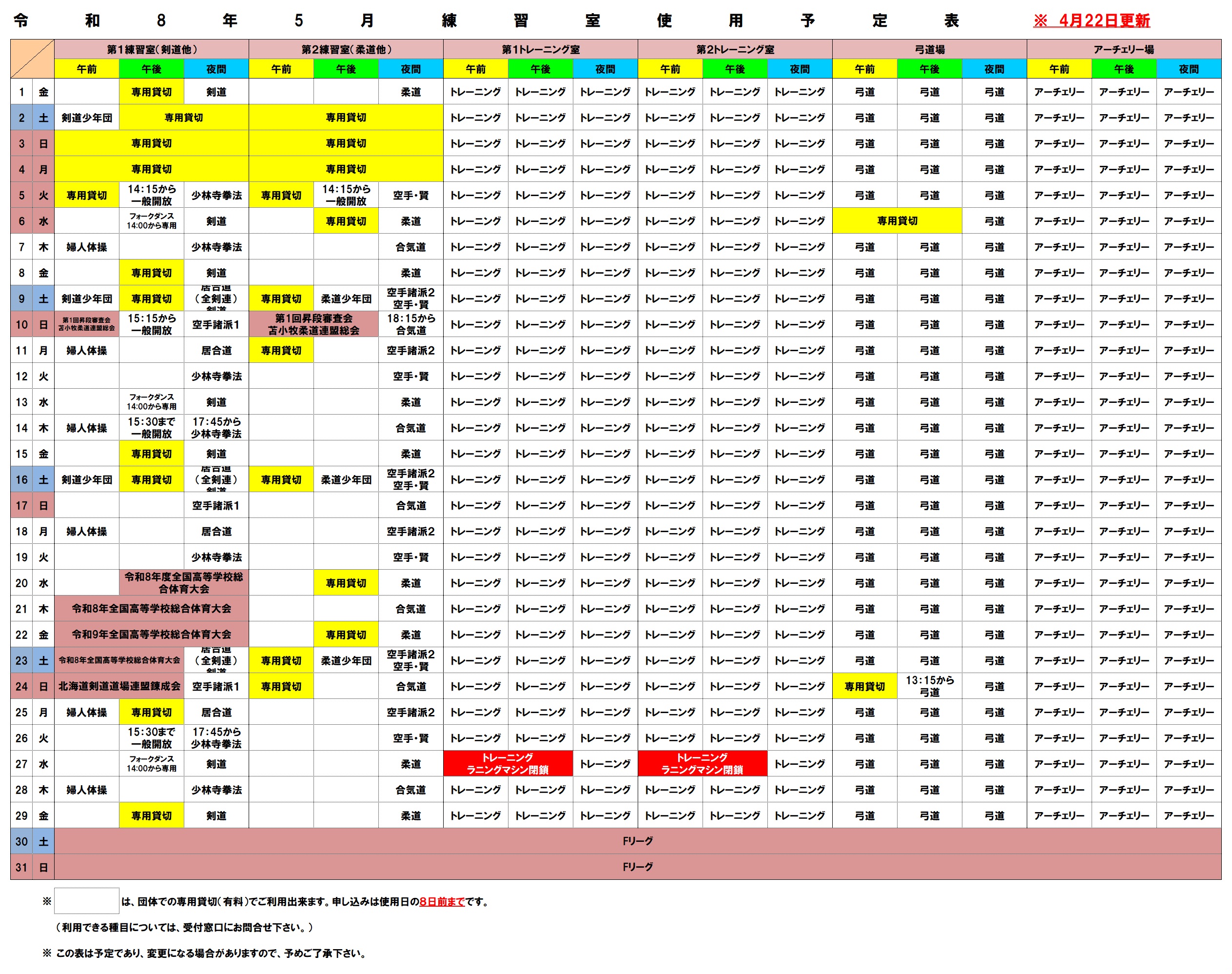Click the 令和9年全国高等学校総合体育大会 cell on day 22
Viewport: 1232px width, 974px height.
[x=152, y=635]
